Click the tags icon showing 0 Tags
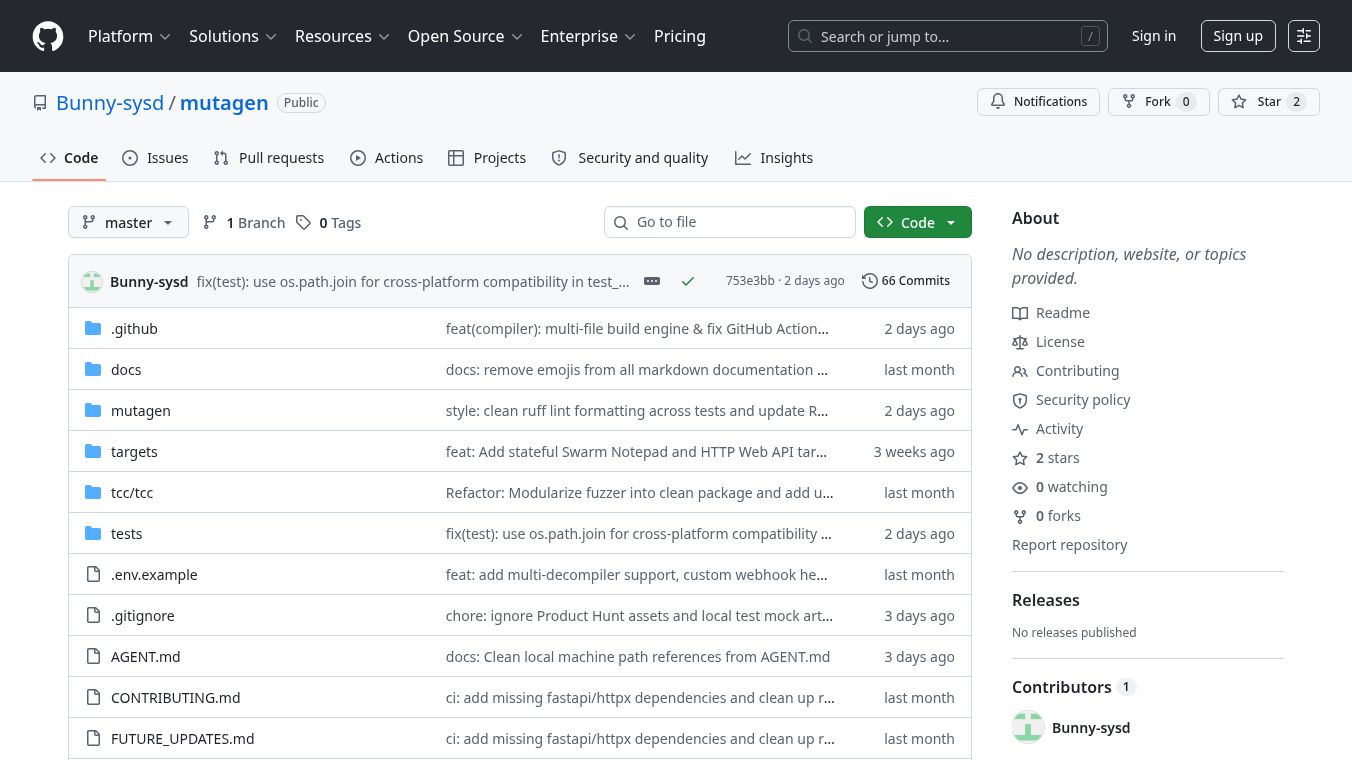 tap(303, 223)
